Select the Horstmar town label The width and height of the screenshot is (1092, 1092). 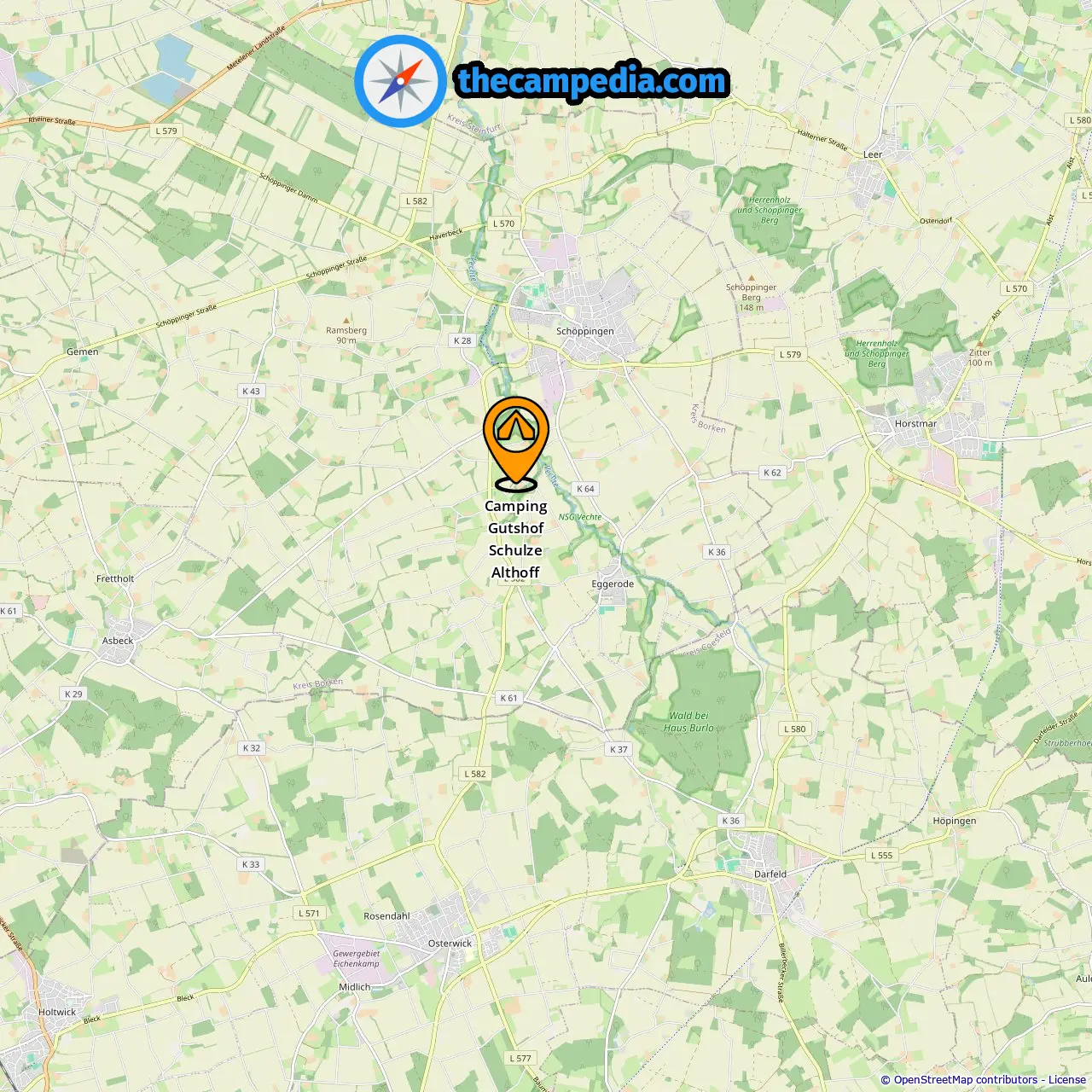click(915, 423)
